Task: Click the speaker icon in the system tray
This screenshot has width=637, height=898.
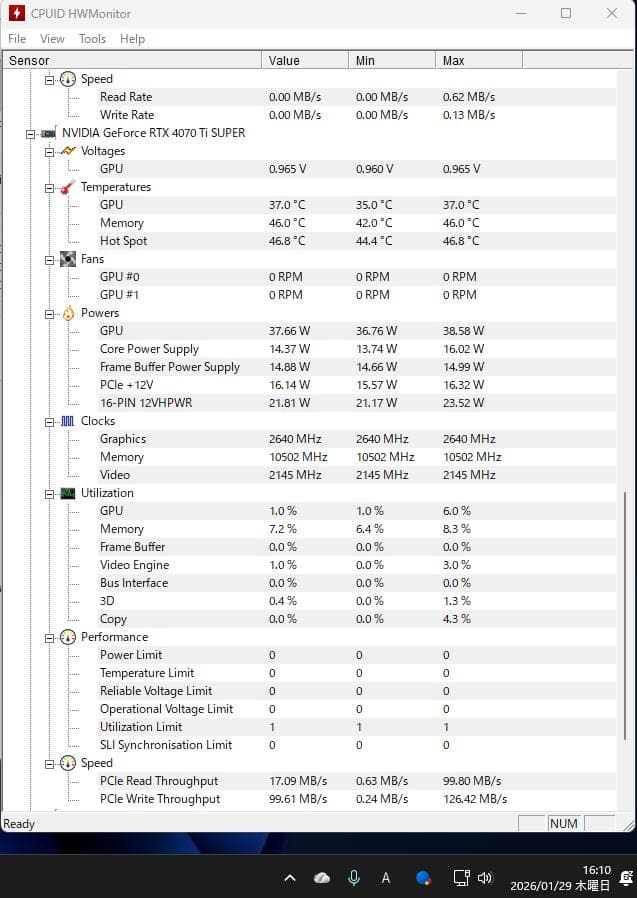Action: (x=487, y=877)
